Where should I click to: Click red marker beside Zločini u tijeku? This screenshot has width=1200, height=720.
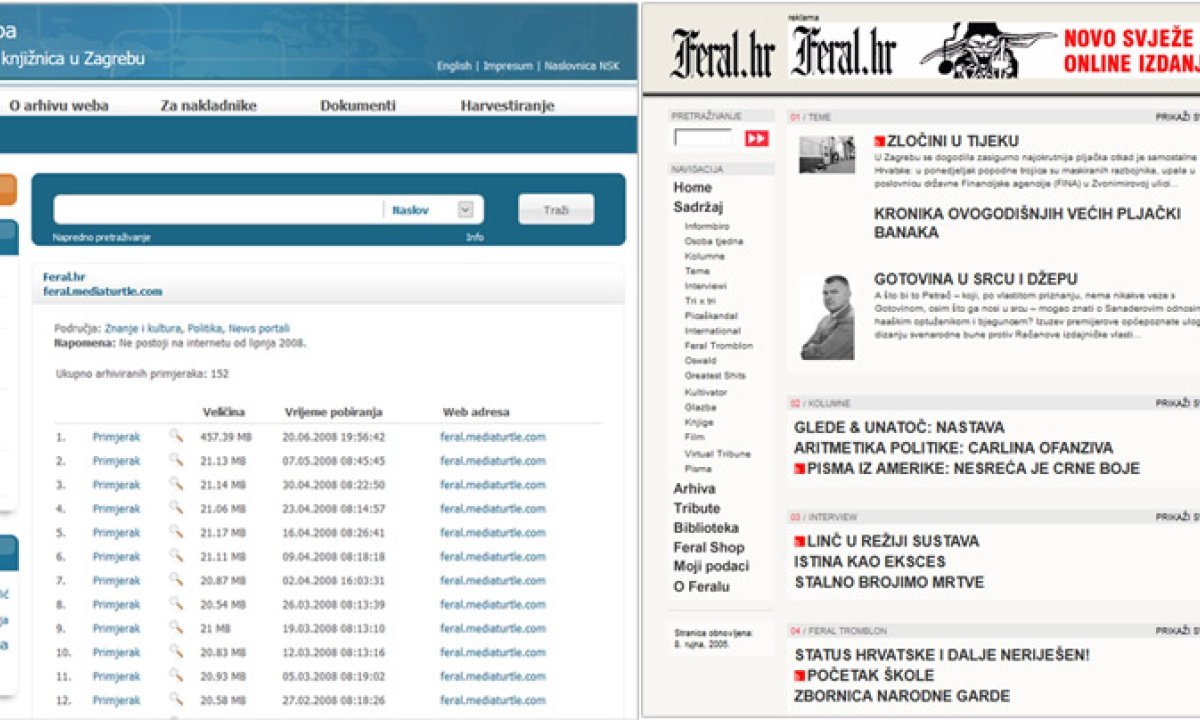coord(880,142)
